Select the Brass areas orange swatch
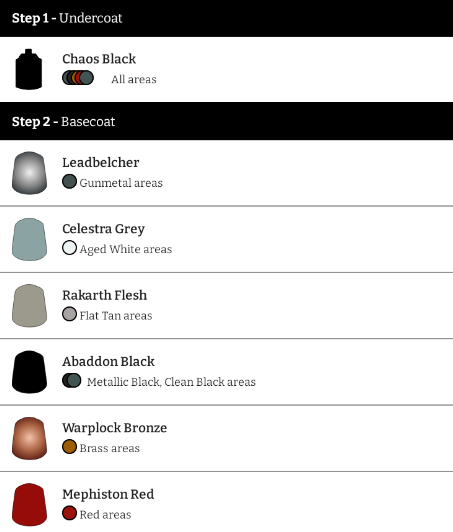This screenshot has height=532, width=453. click(x=69, y=447)
